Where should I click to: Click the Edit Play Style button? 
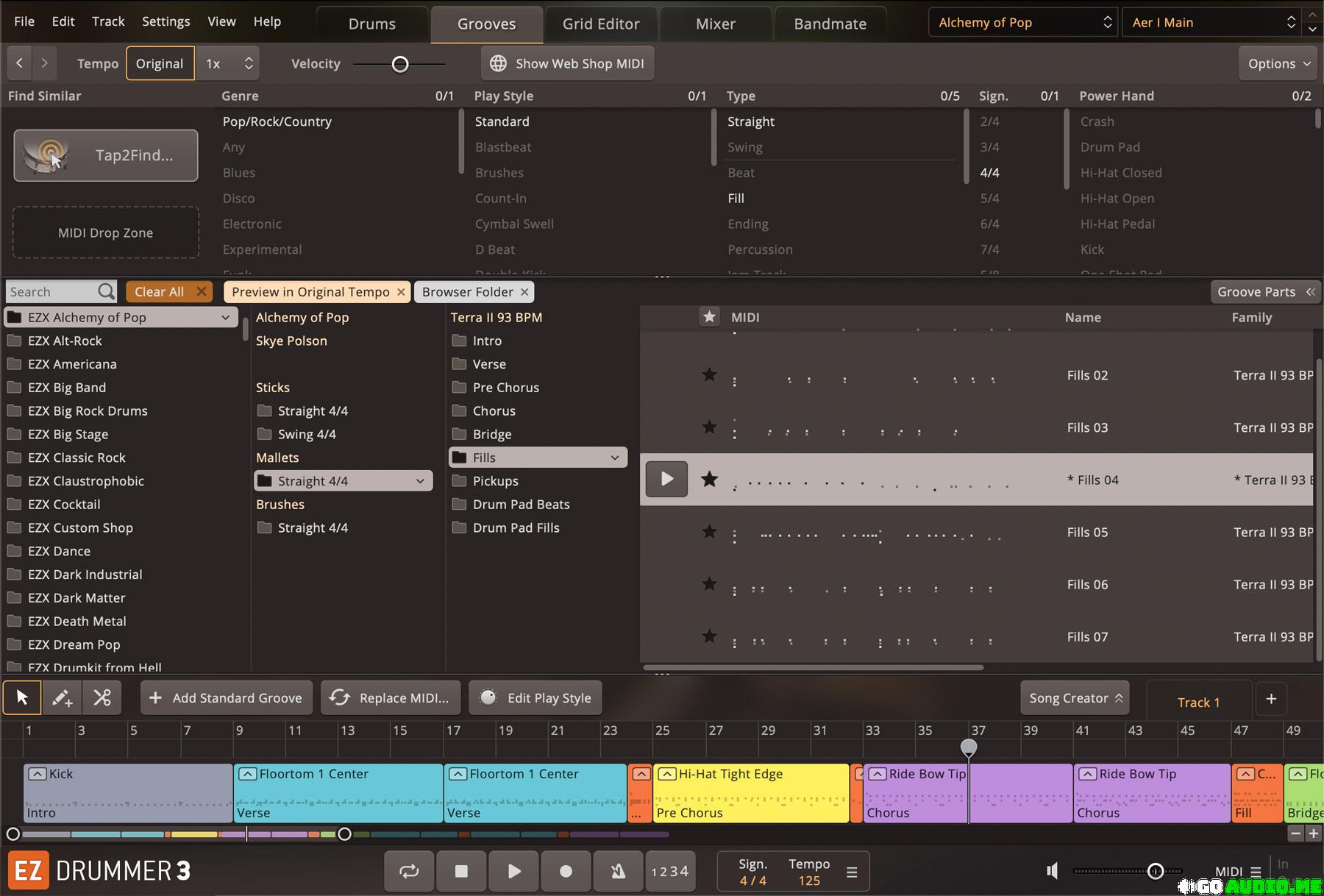[535, 698]
